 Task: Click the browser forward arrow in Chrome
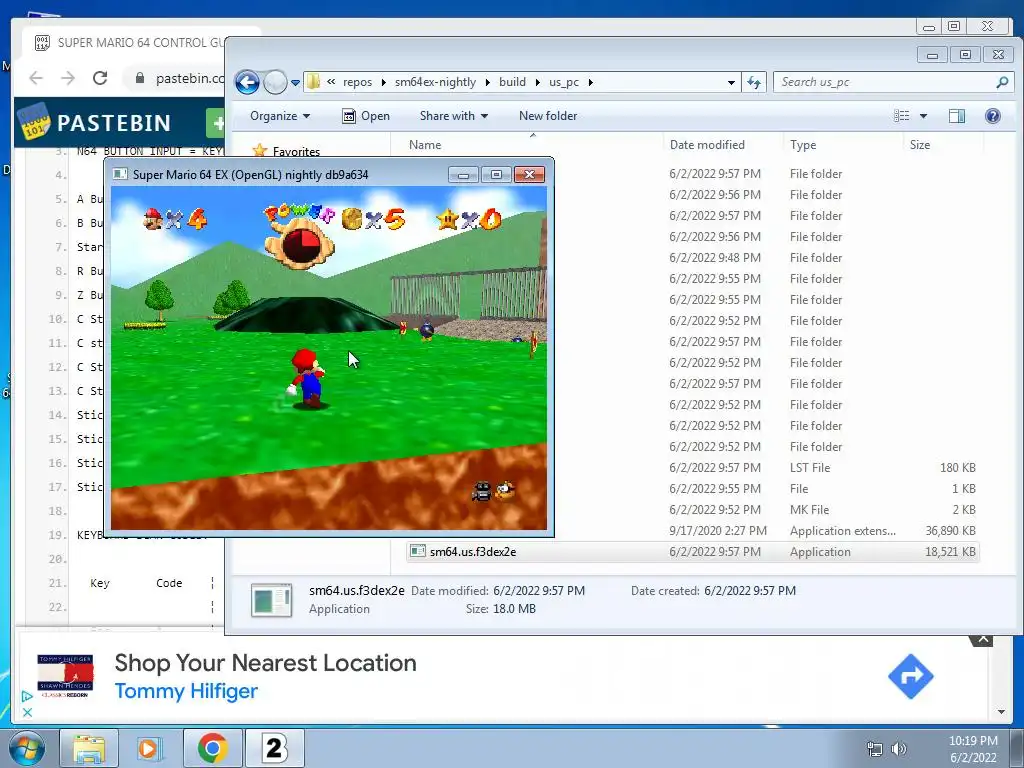click(68, 78)
